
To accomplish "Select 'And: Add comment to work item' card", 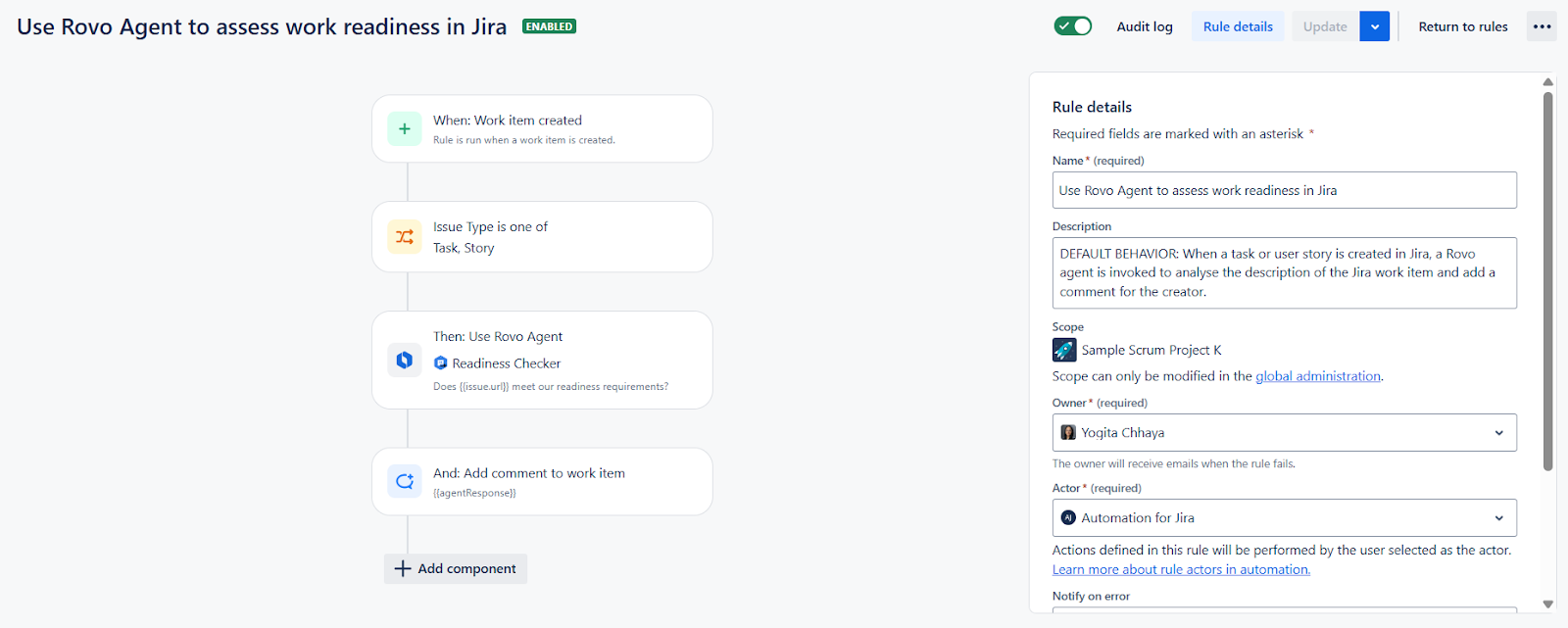I will (542, 481).
